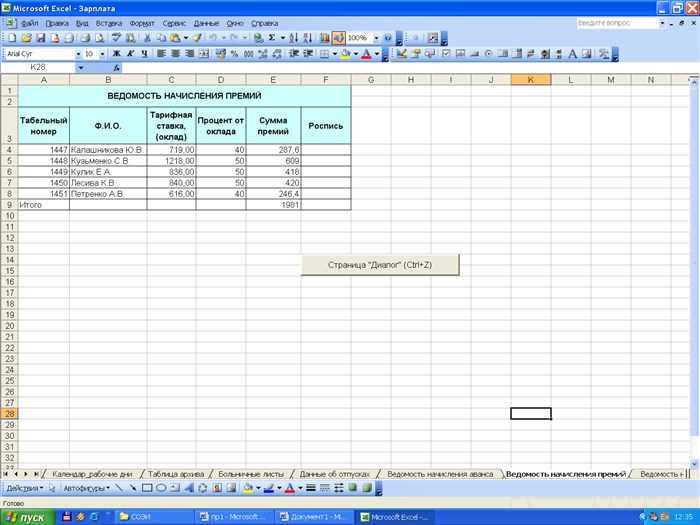Open the Действия dropdown in Drawing toolbar
Viewport: 700px width, 525px height.
coord(25,488)
